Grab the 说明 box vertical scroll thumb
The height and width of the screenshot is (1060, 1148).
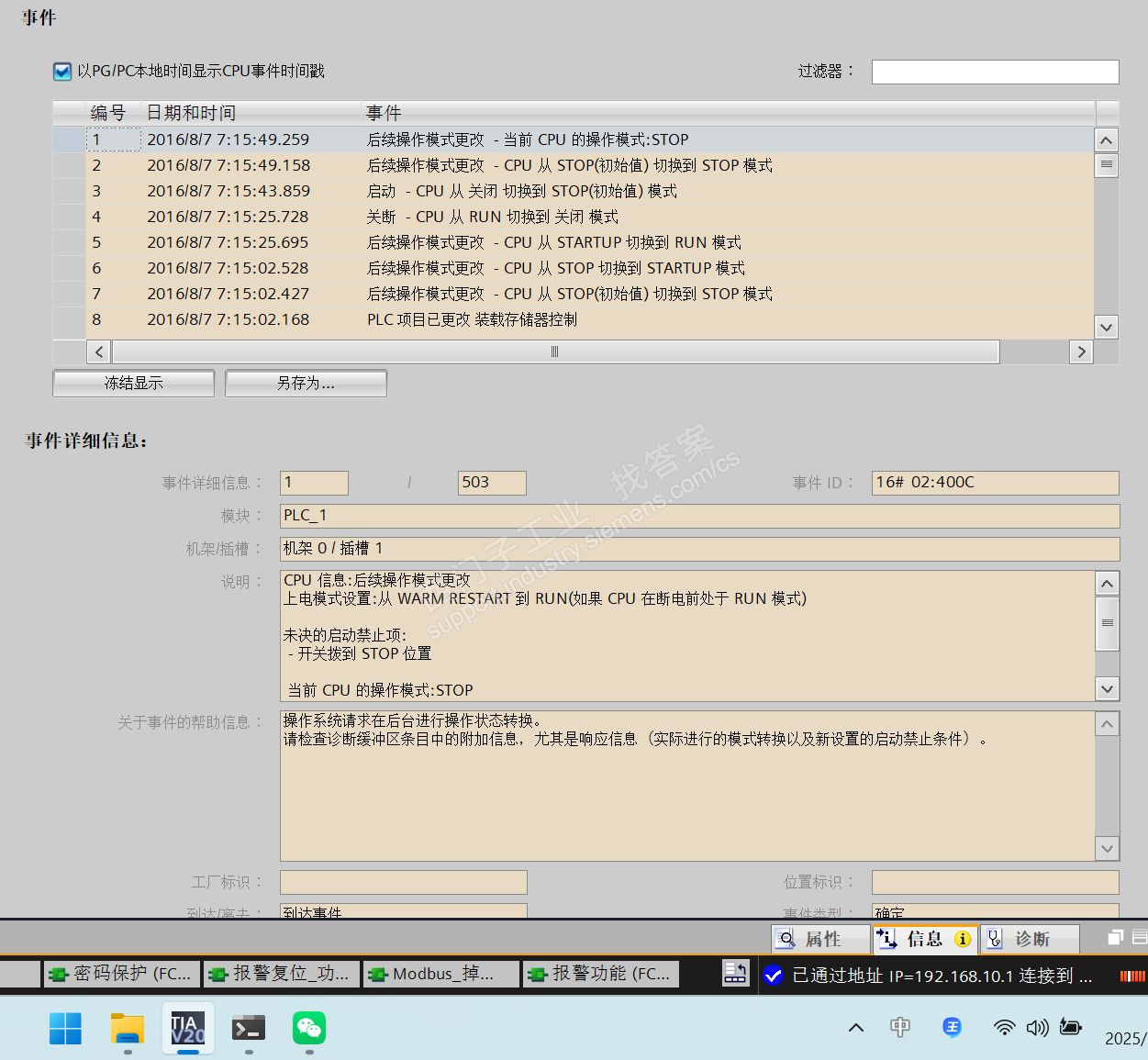tap(1108, 623)
